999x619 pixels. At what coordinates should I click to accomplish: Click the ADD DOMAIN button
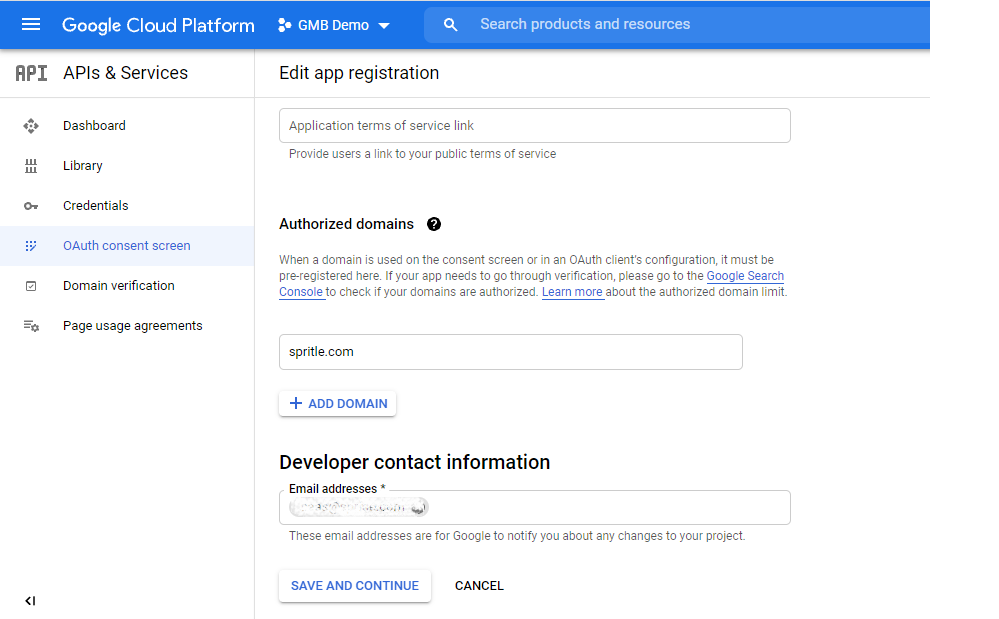coord(338,404)
